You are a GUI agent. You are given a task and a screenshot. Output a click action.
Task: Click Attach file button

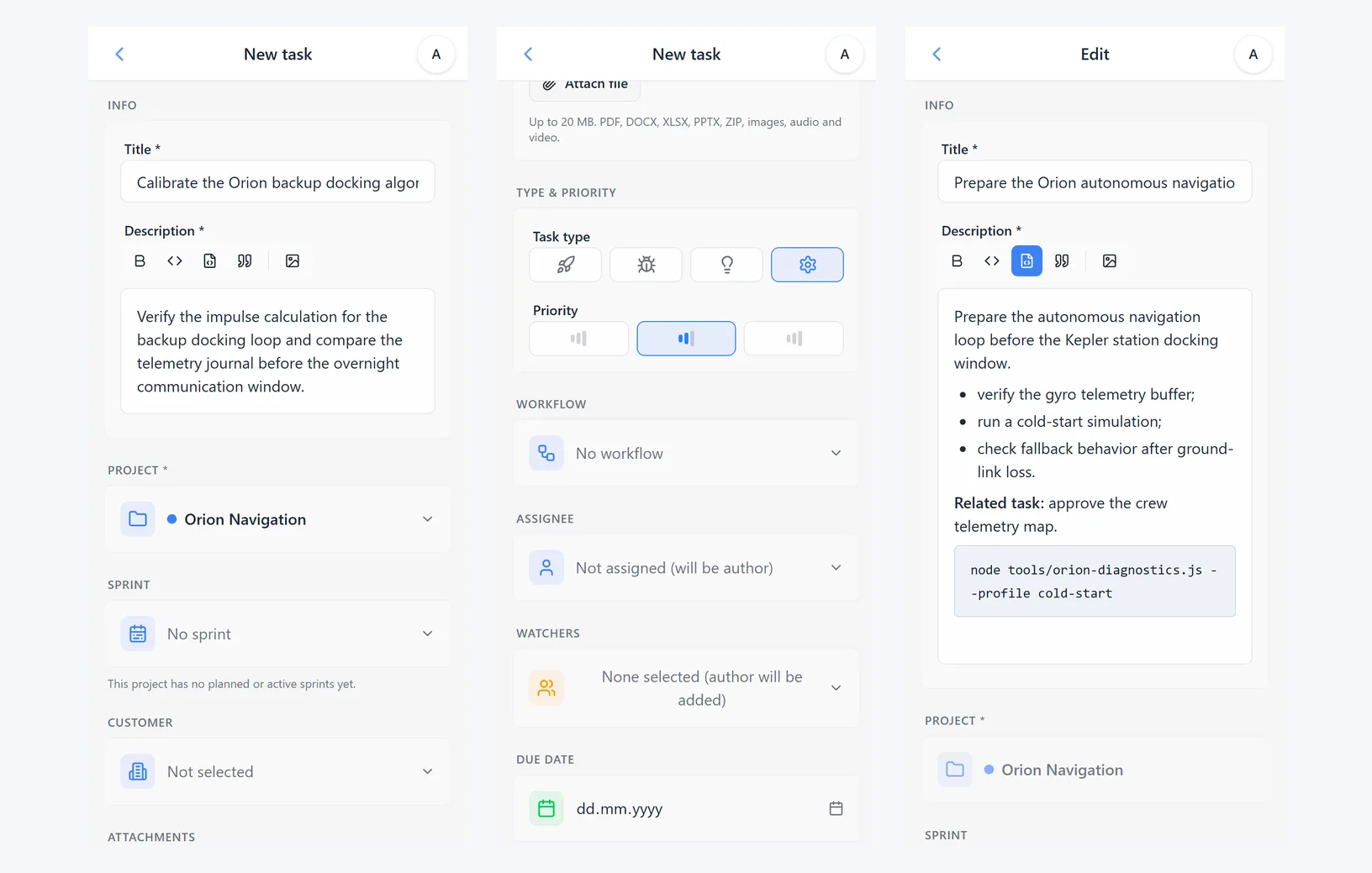[x=585, y=87]
